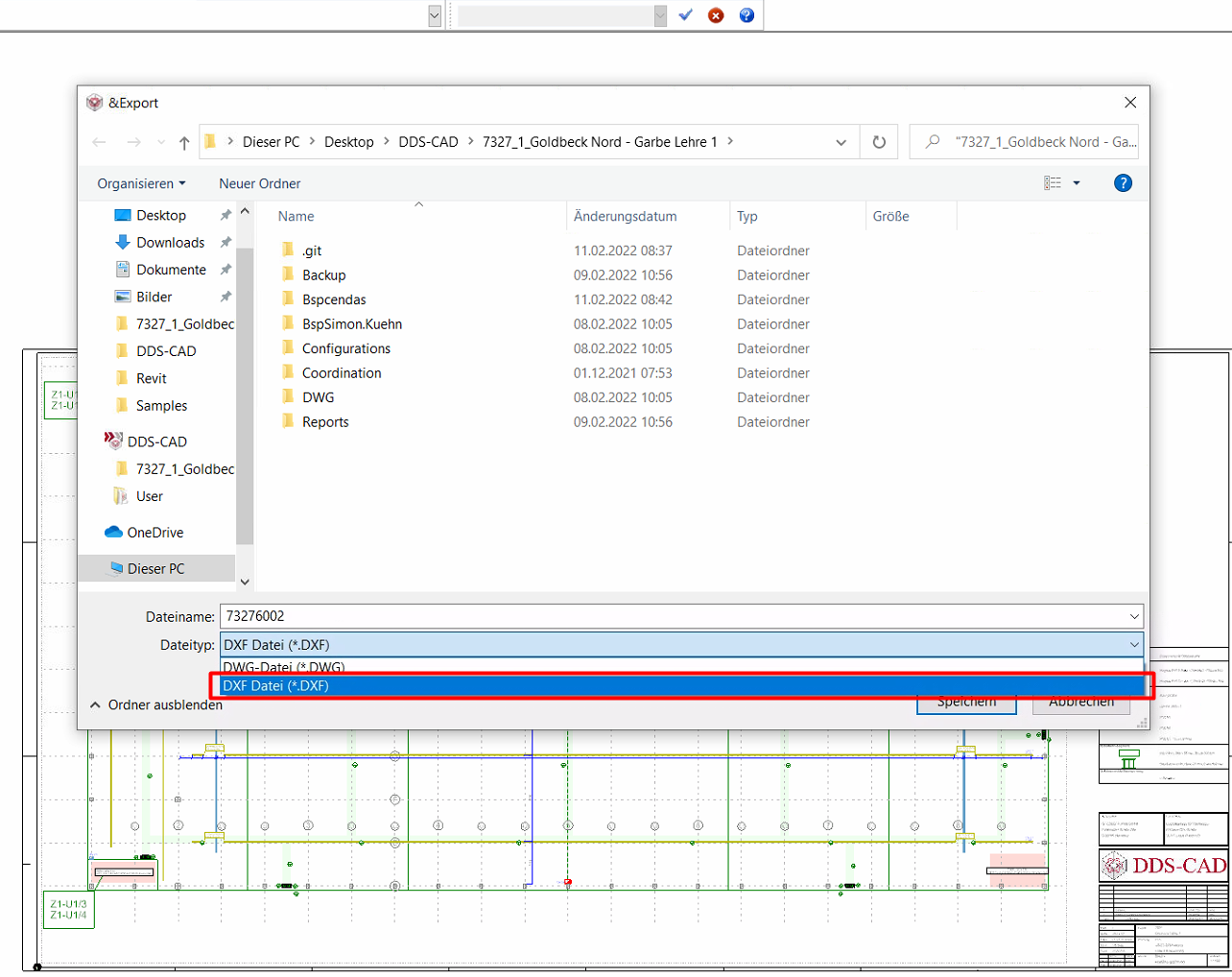Select the DDS-CAD app node in navigation pane
1232x977 pixels.
[156, 441]
